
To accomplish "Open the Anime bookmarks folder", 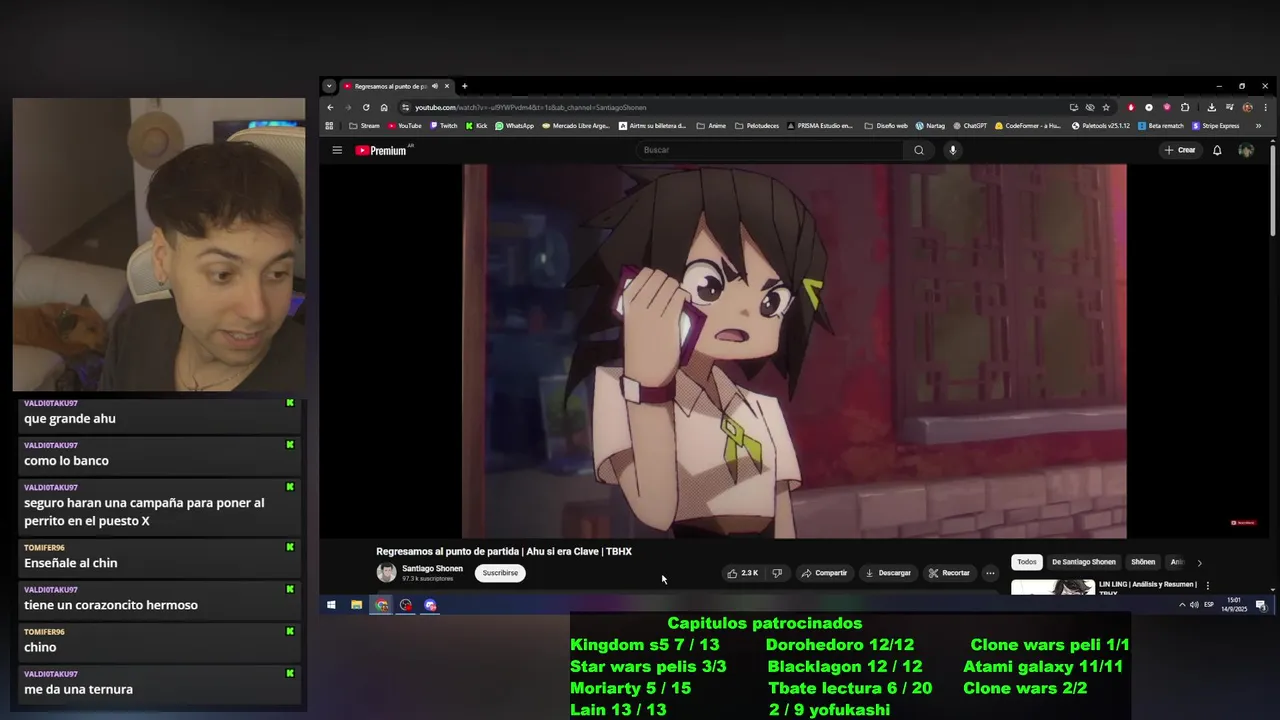I will coord(710,126).
